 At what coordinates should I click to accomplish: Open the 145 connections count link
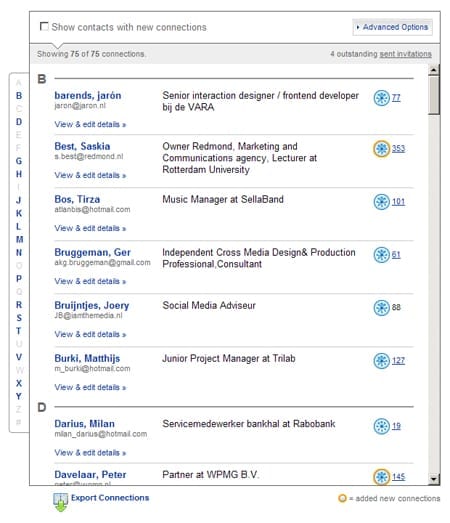click(398, 477)
